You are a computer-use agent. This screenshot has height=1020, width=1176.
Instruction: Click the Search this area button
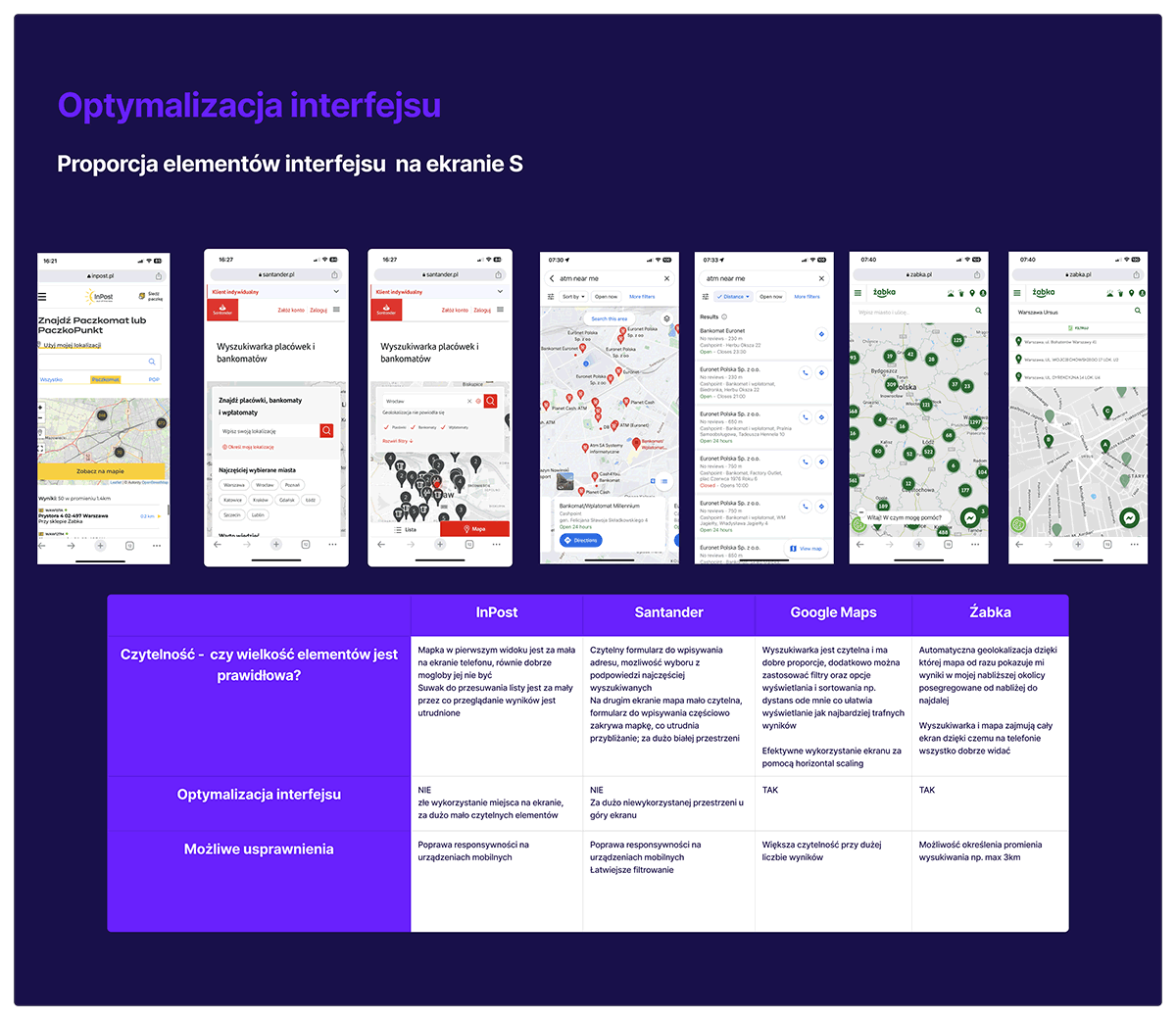(610, 318)
